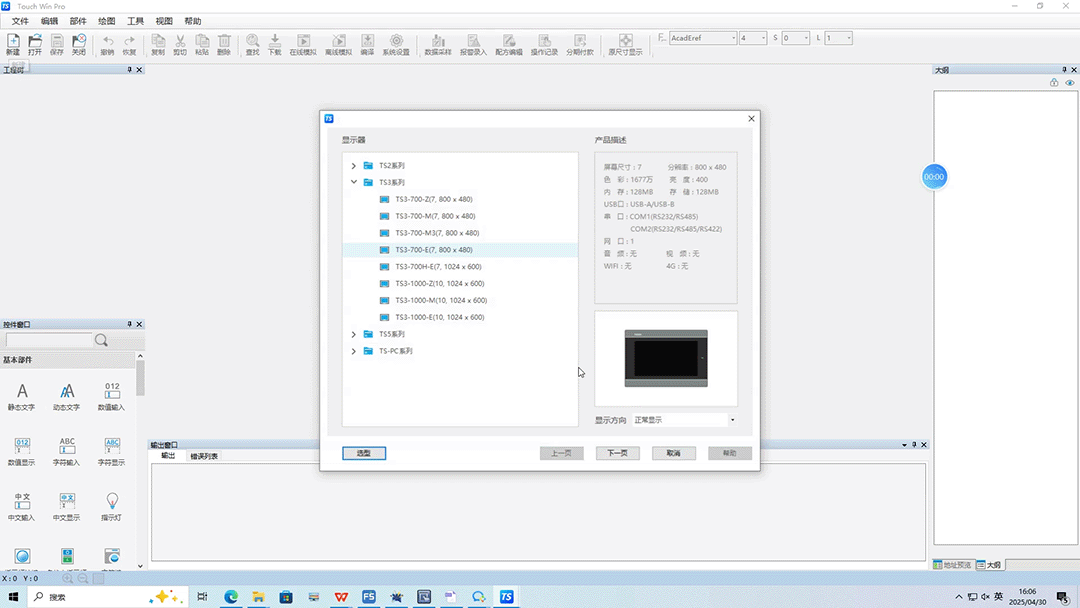The image size is (1080, 608).
Task: Pin the 工程树 project panel
Action: (x=129, y=70)
